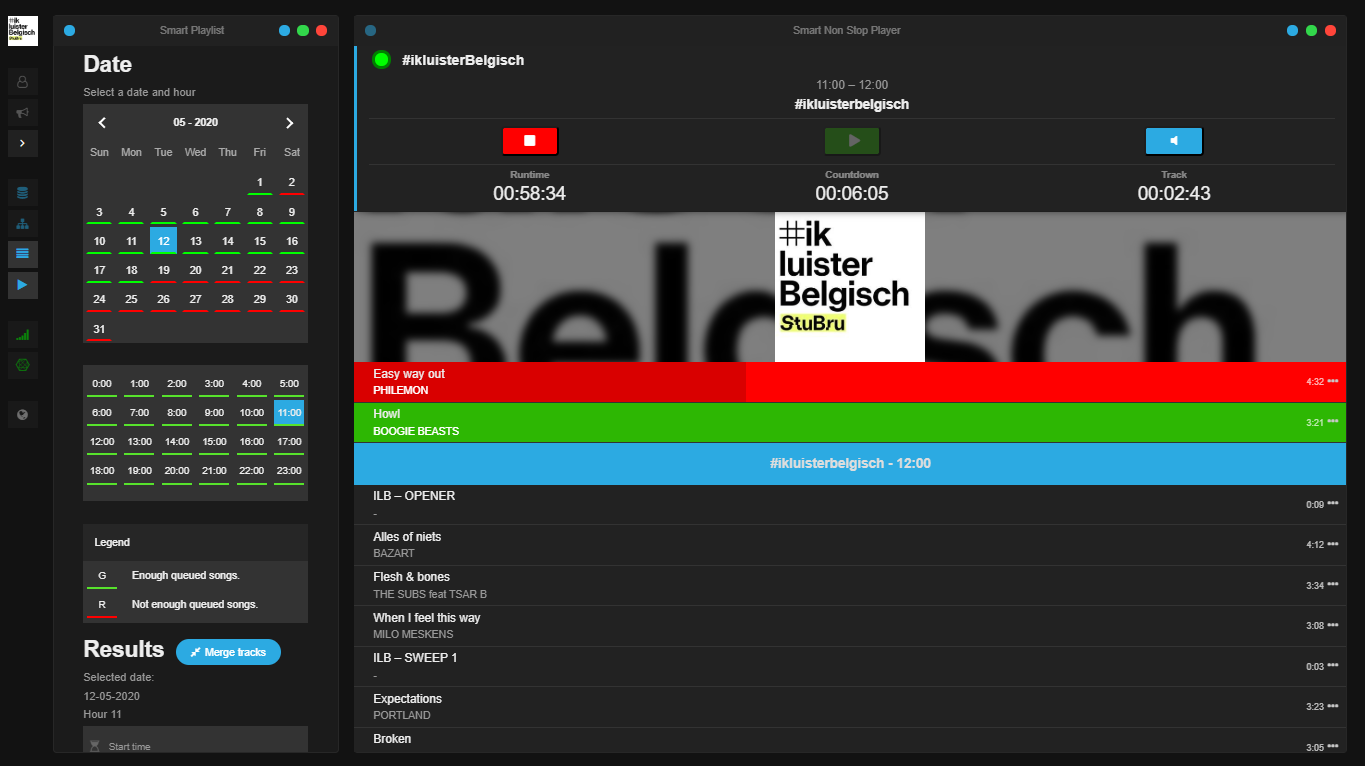Viewport: 1365px width, 766px height.
Task: Open options menu for Expectations by Portland
Action: (1335, 705)
